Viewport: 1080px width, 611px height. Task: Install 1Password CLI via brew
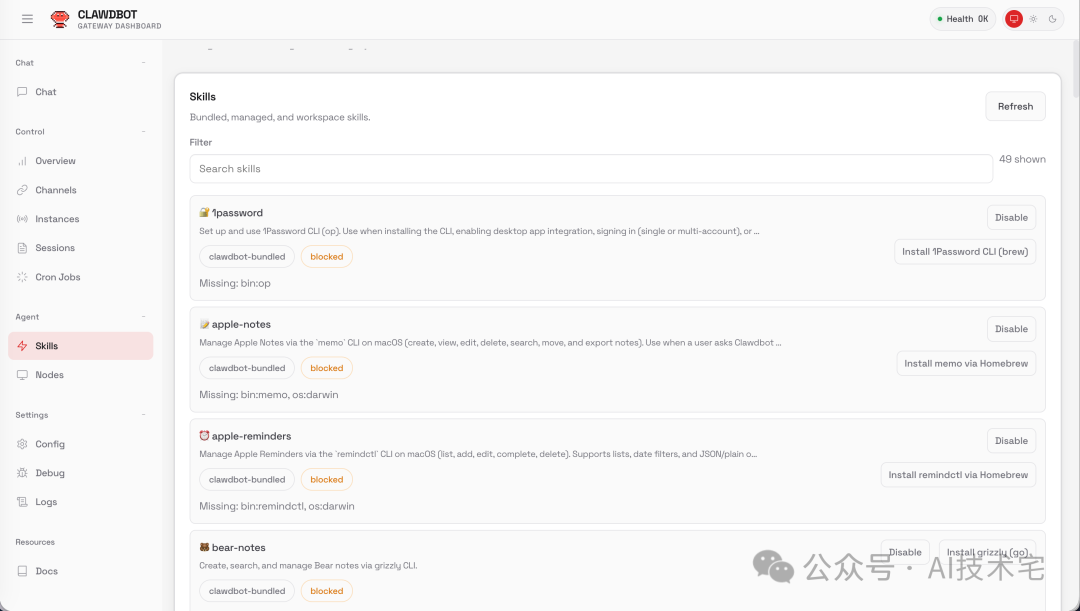click(965, 251)
